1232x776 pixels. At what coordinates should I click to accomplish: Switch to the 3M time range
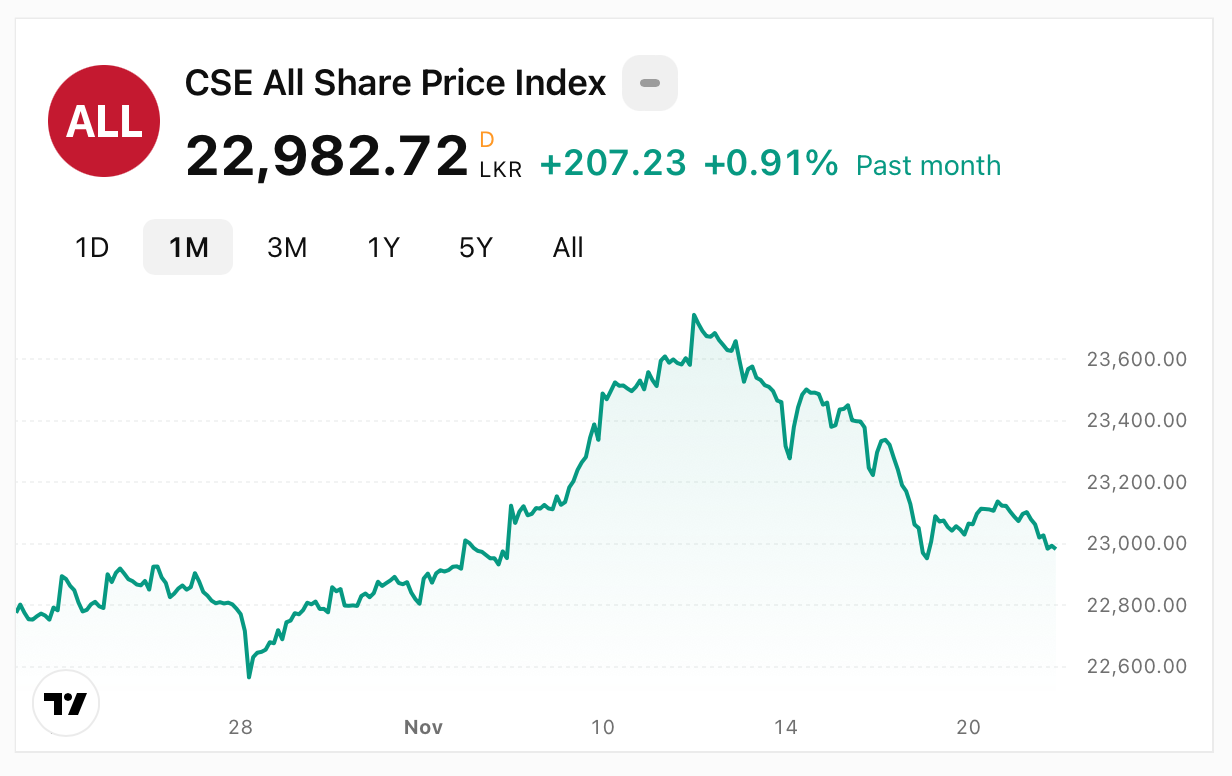[x=287, y=247]
